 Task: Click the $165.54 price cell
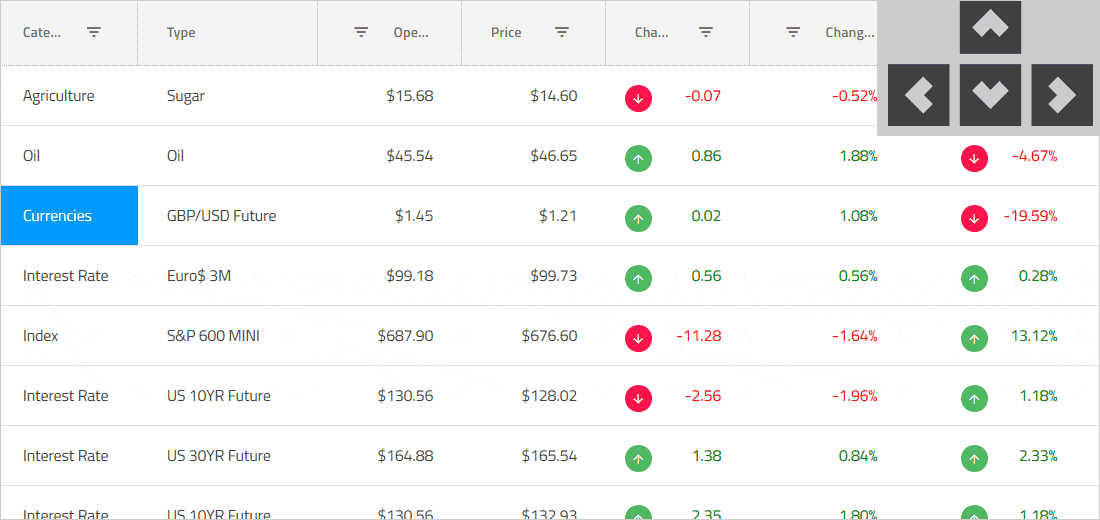(x=549, y=456)
